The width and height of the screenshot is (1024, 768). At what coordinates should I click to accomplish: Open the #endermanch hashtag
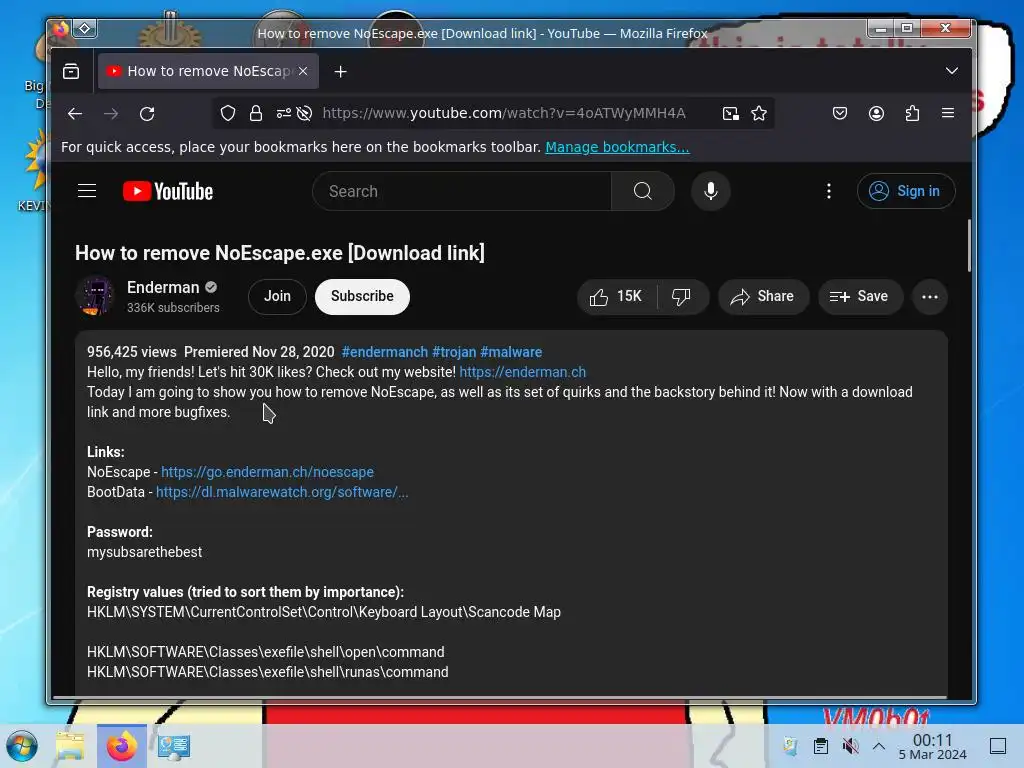click(x=385, y=352)
